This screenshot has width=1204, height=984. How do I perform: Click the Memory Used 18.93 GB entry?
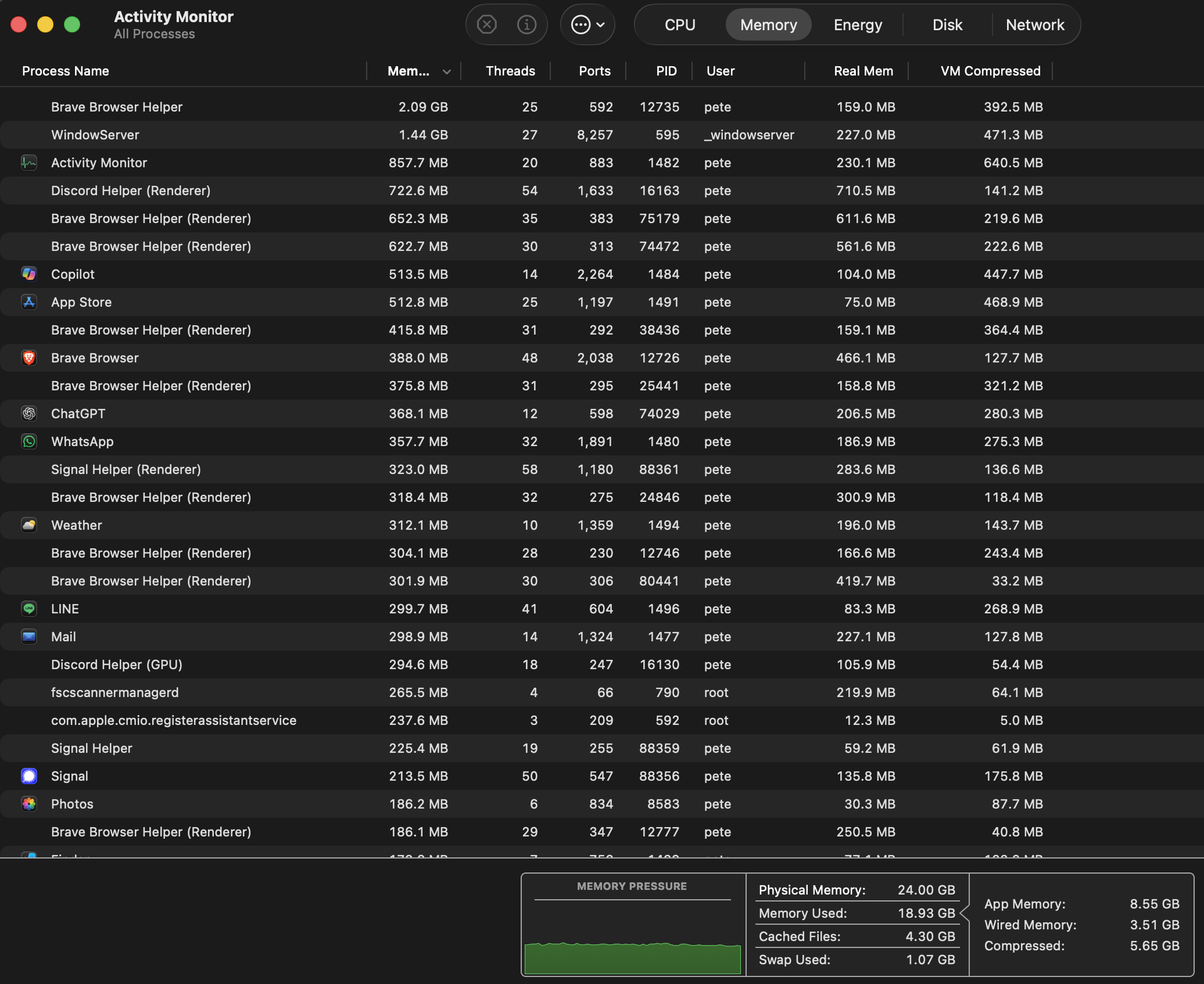tap(857, 913)
